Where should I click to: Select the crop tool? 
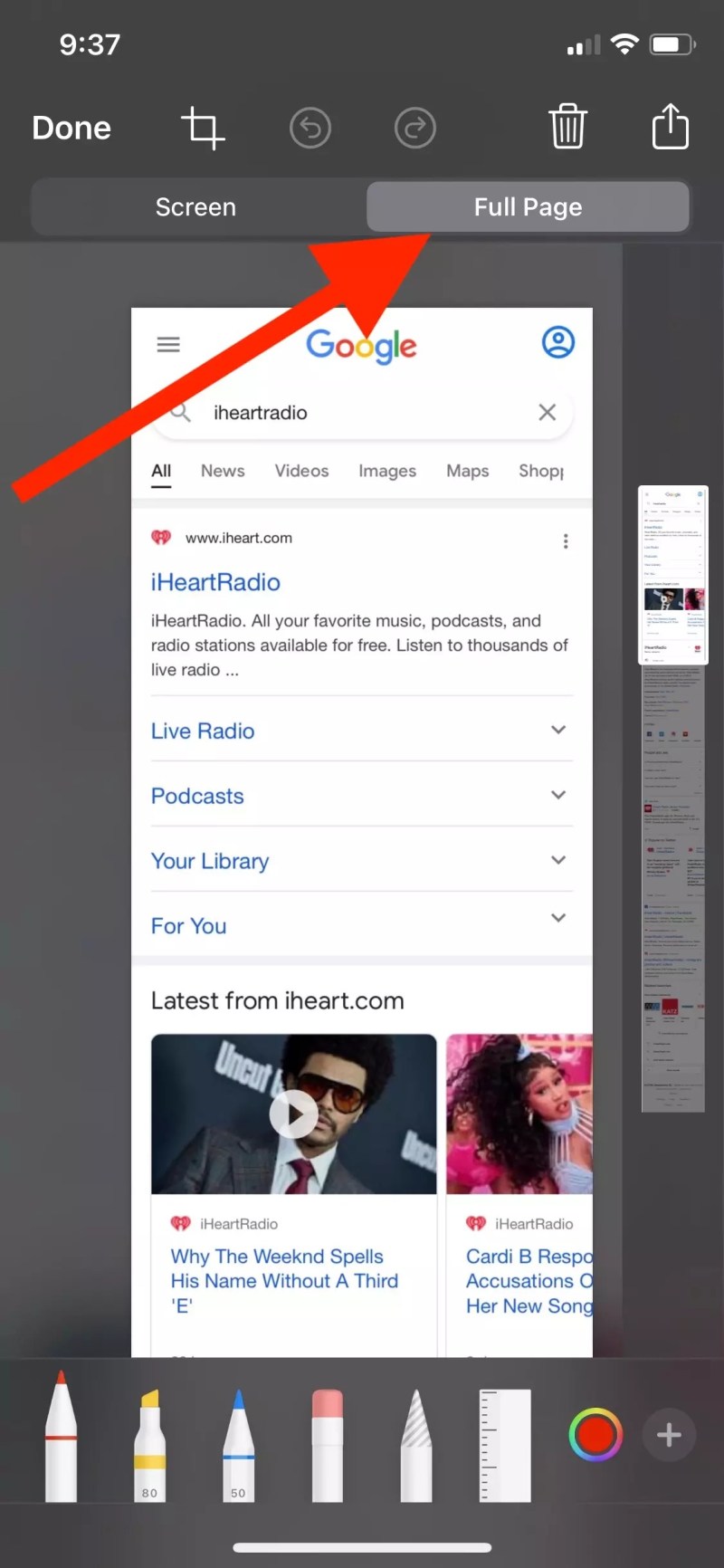(203, 128)
